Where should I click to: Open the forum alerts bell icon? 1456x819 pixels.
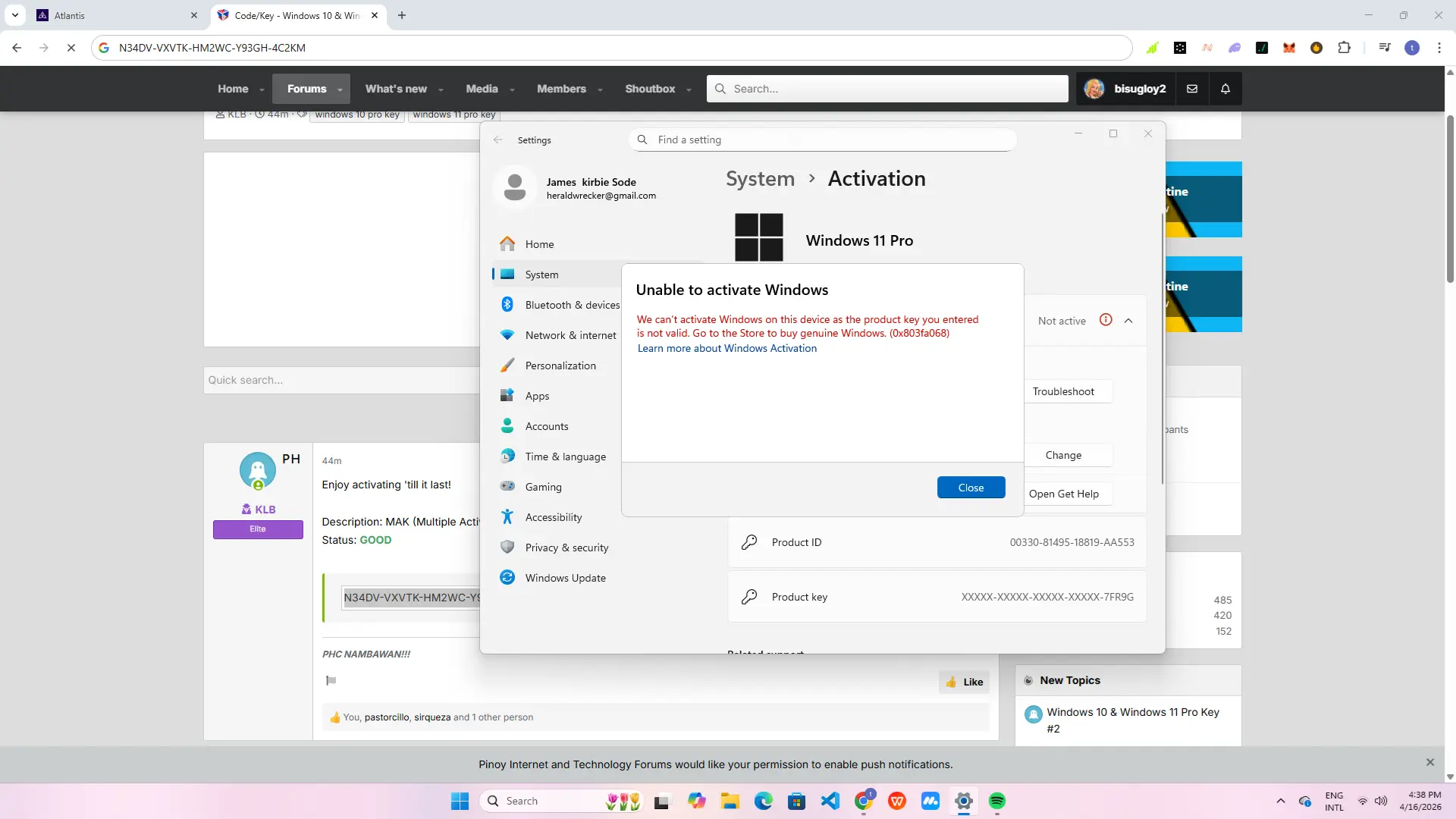tap(1225, 89)
